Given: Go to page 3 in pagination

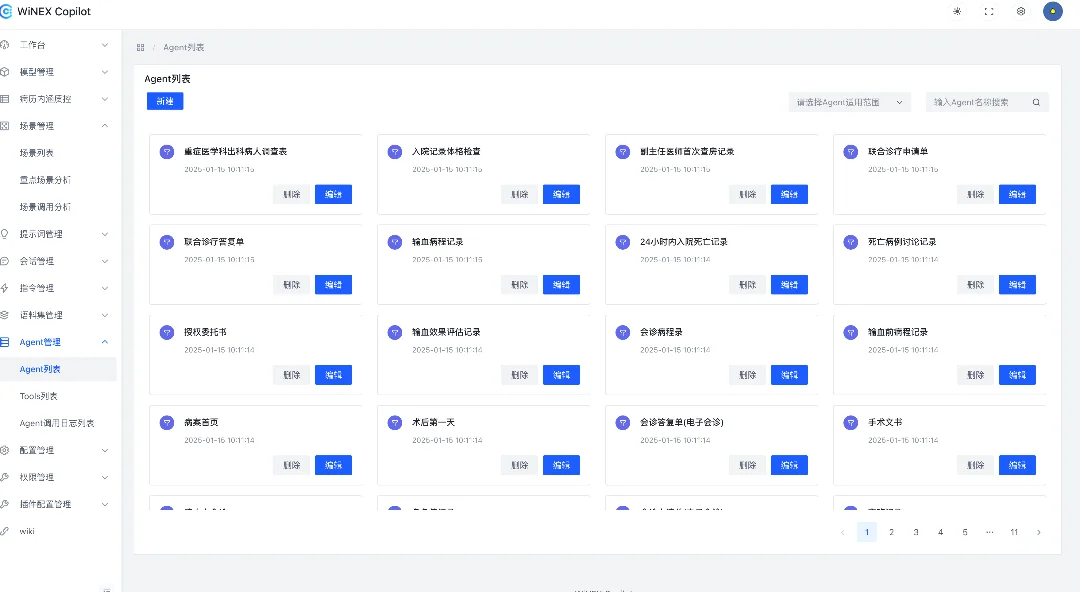Looking at the screenshot, I should tap(916, 532).
